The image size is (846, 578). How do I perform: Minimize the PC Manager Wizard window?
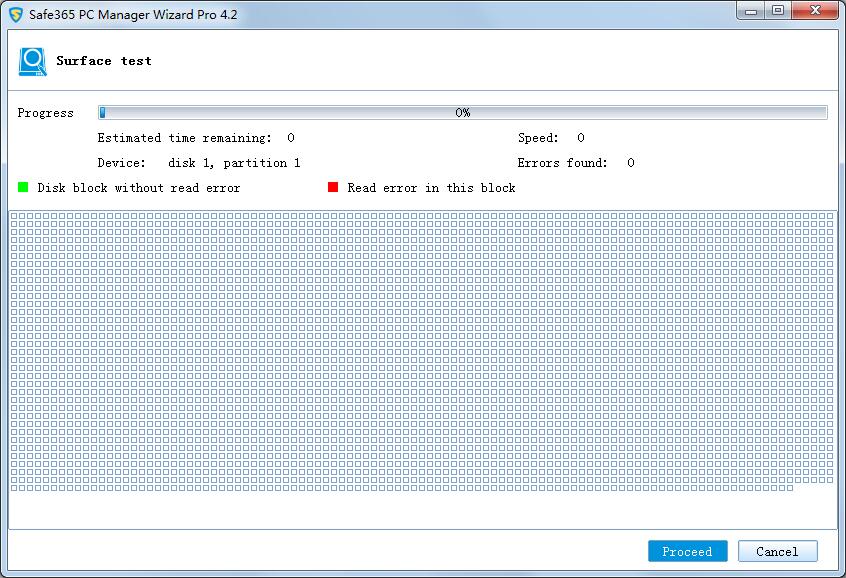tap(752, 11)
